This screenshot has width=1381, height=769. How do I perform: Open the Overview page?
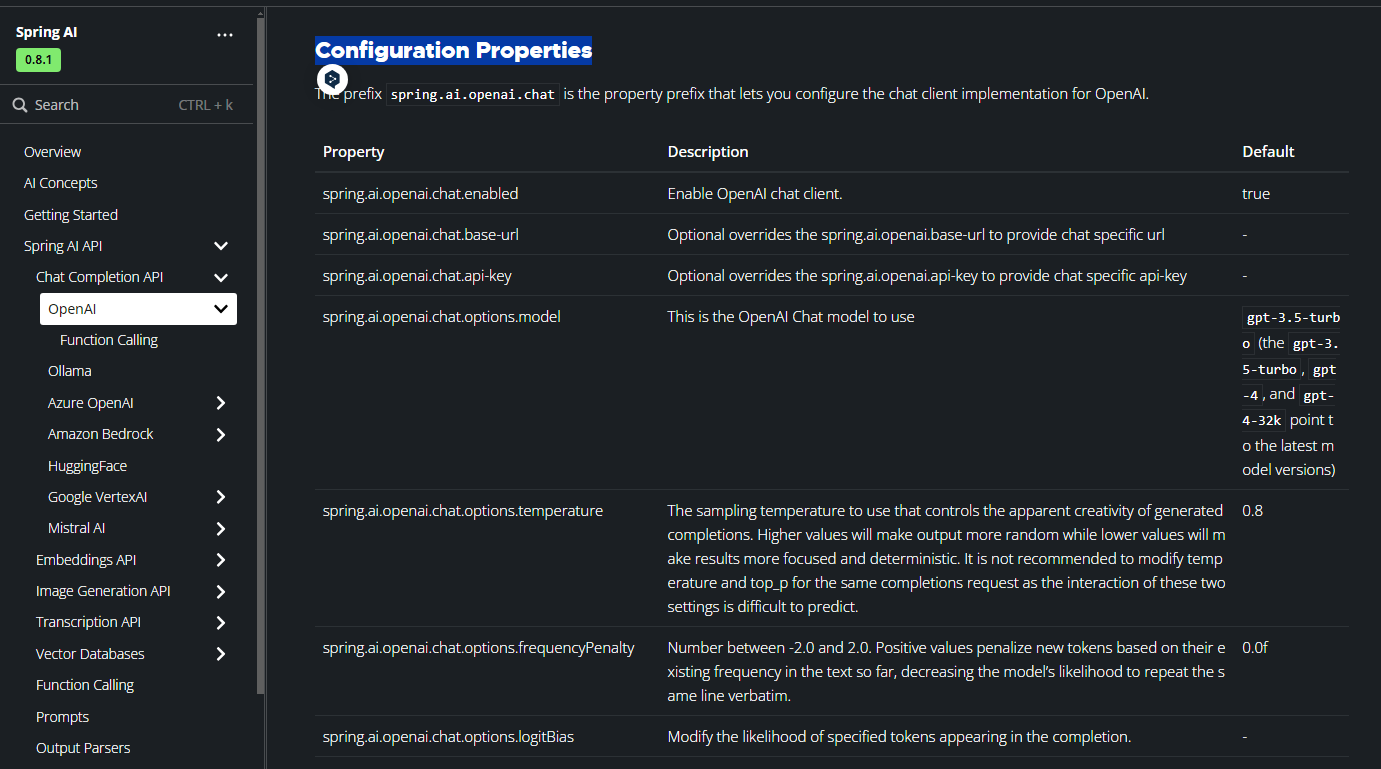tap(53, 152)
